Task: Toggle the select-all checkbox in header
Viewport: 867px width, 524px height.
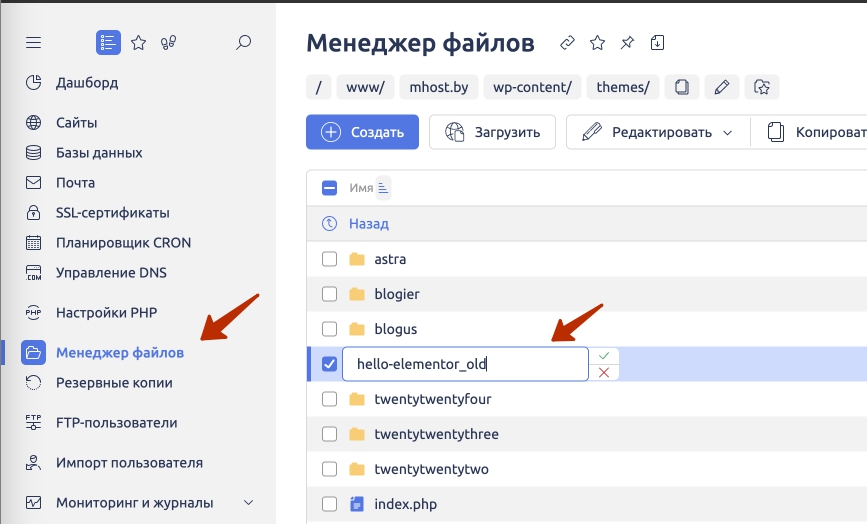Action: pos(330,188)
